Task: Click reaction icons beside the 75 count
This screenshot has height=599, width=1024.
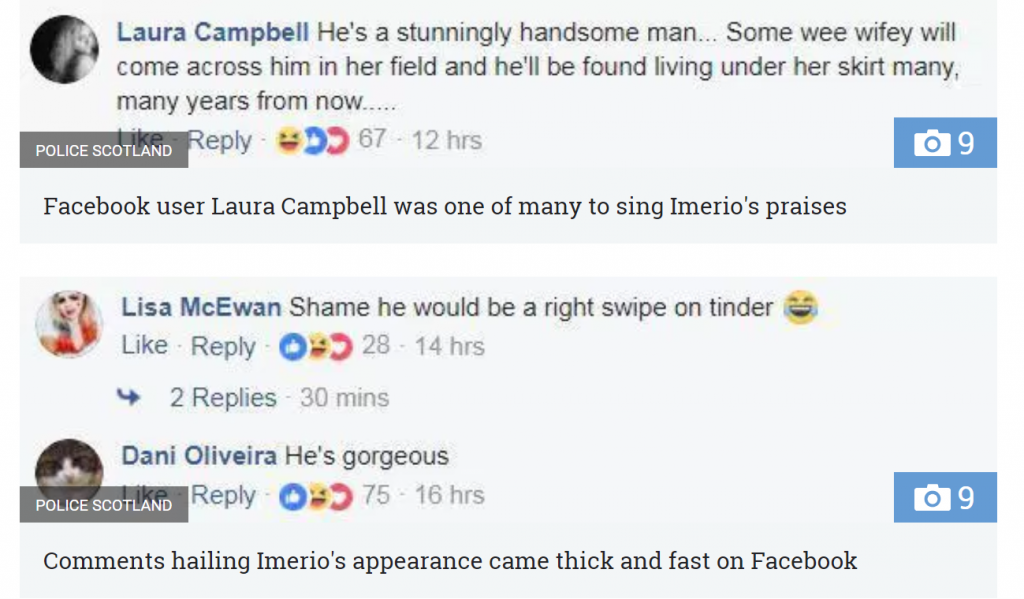Action: click(316, 496)
